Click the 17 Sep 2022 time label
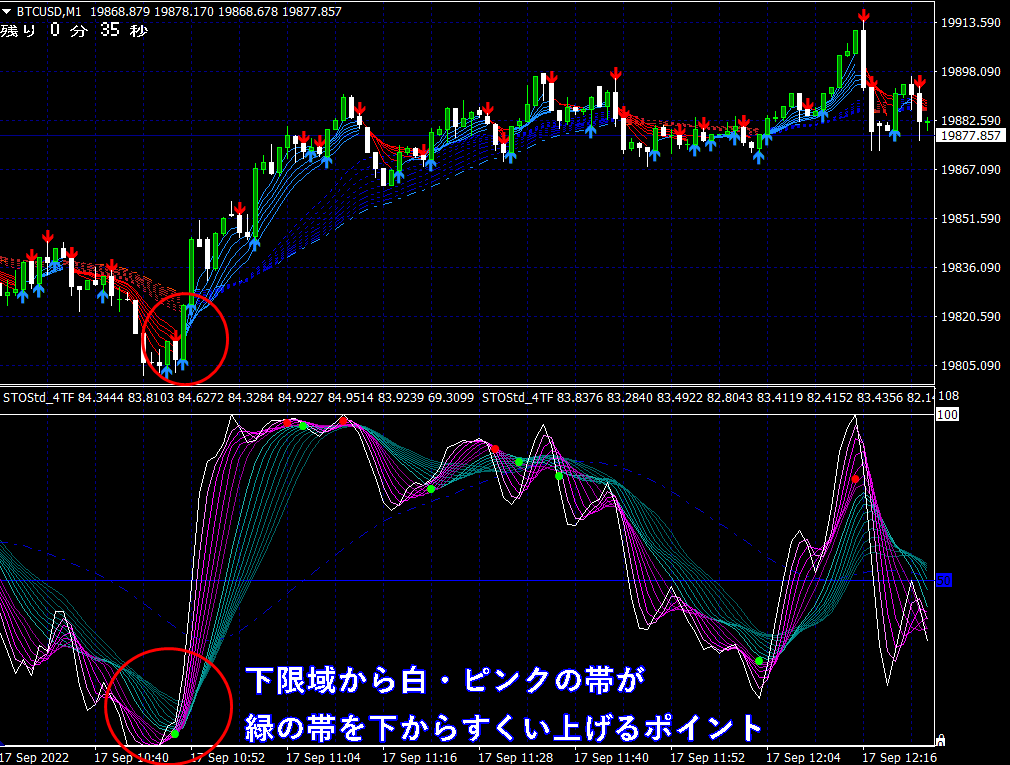The width and height of the screenshot is (1010, 765). [x=34, y=757]
